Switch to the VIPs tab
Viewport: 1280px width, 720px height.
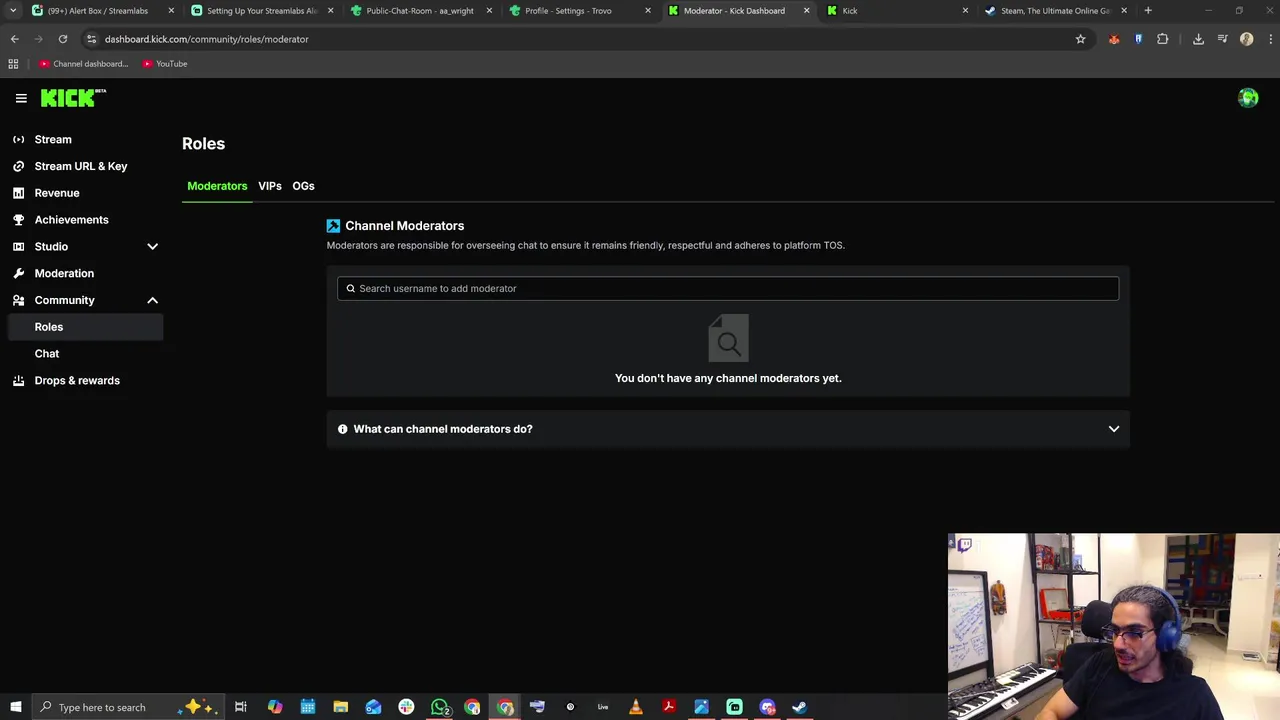tap(270, 186)
